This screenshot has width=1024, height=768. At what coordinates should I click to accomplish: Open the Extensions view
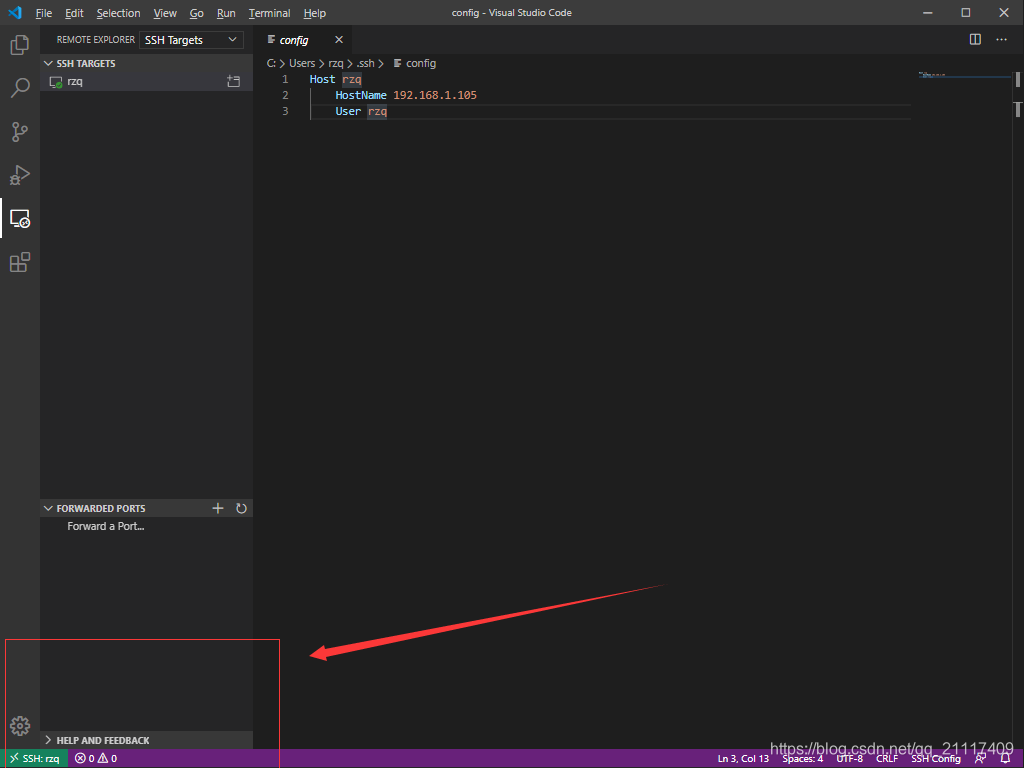(20, 263)
